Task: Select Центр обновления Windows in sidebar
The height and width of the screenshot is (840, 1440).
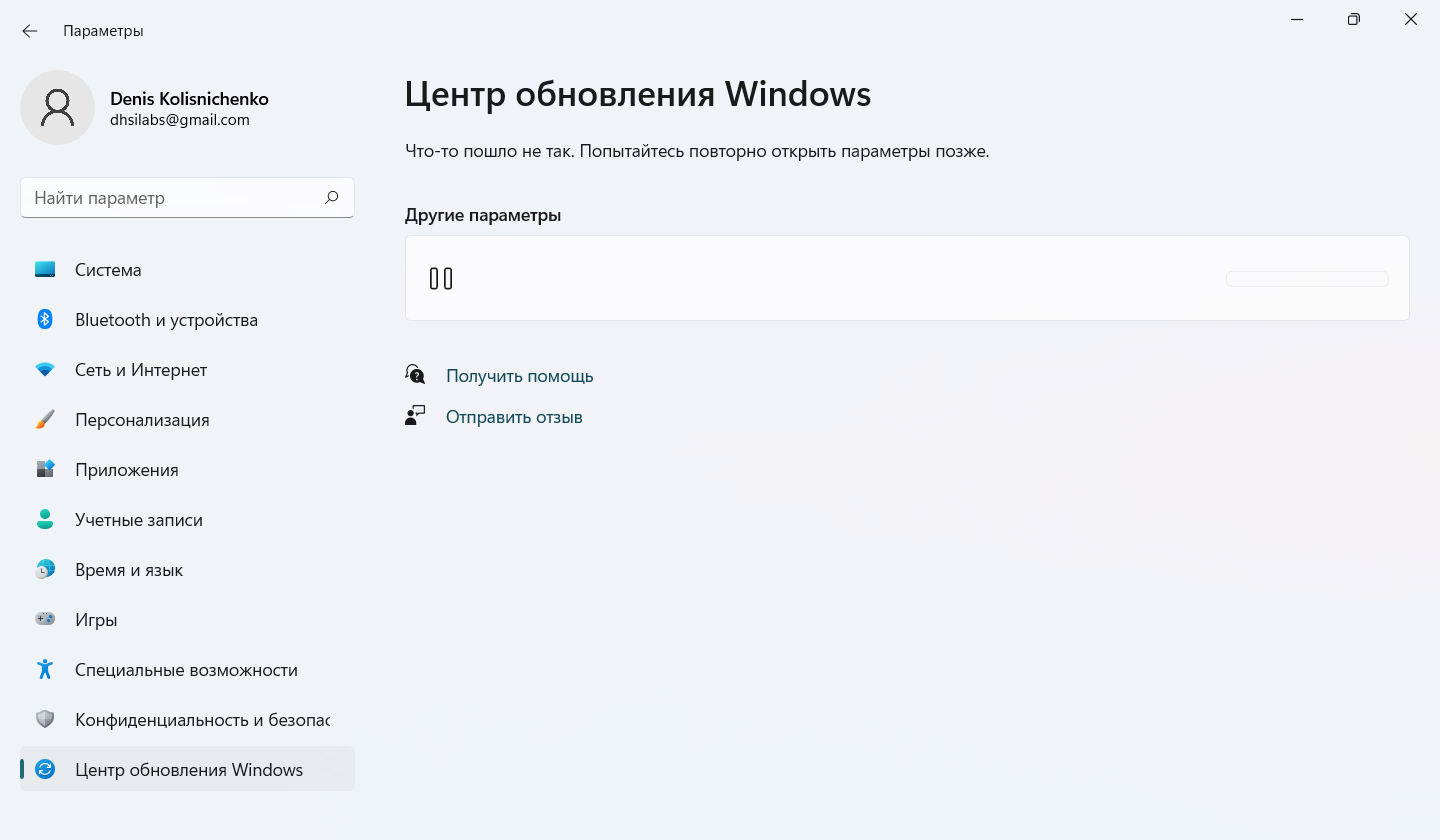Action: pos(188,770)
